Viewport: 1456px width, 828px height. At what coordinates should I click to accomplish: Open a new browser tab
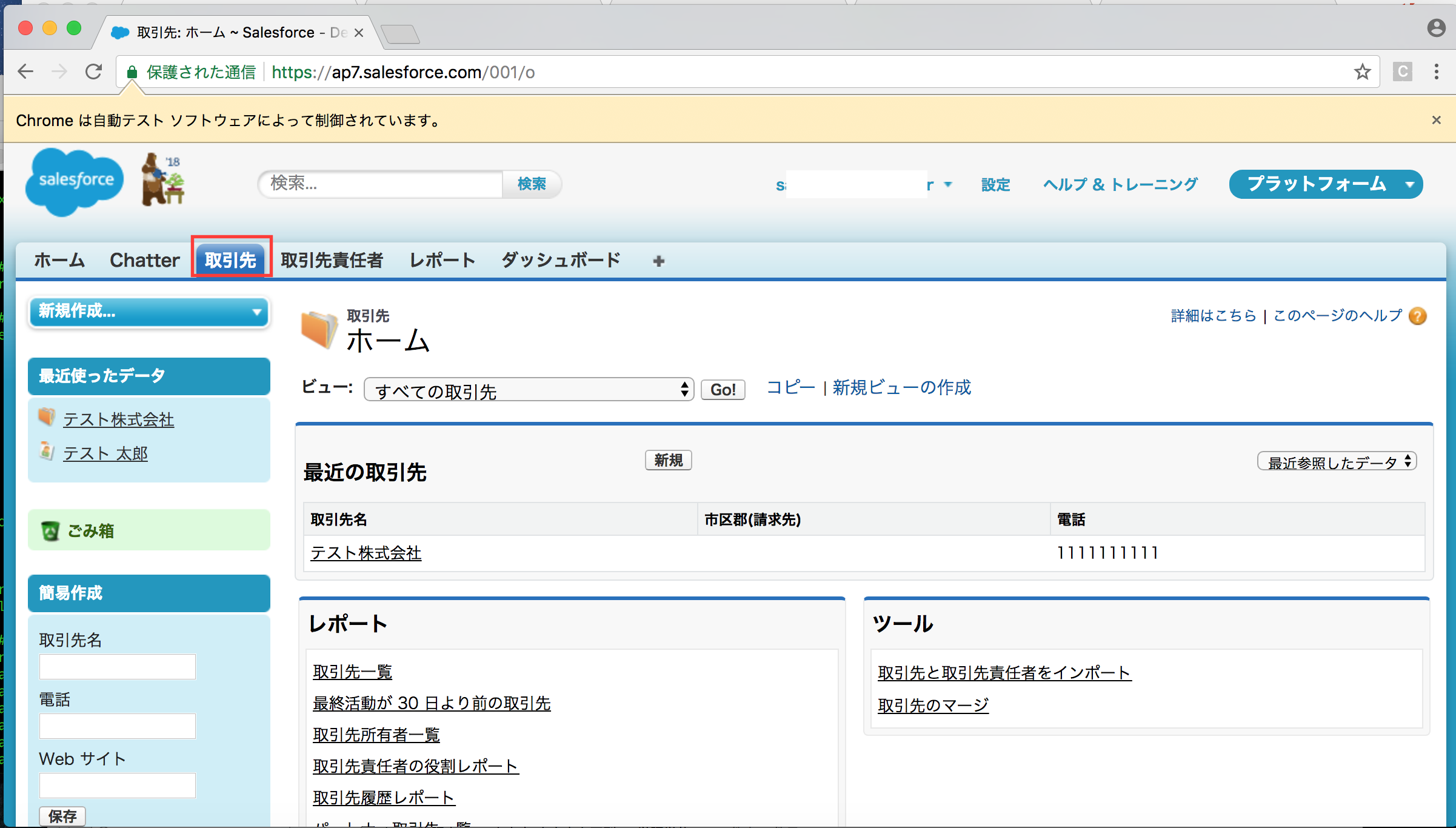[x=401, y=34]
